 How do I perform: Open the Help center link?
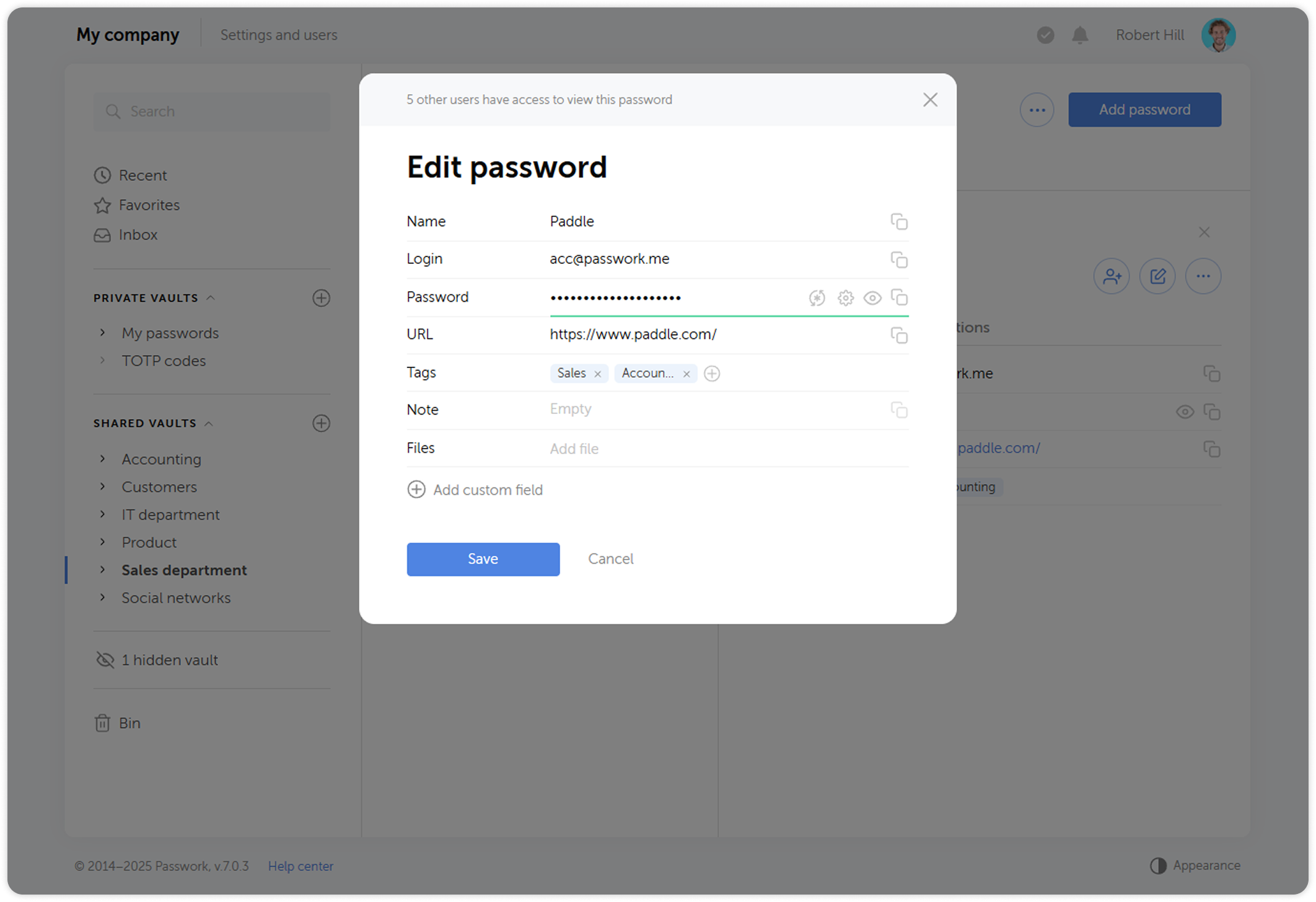coord(300,866)
